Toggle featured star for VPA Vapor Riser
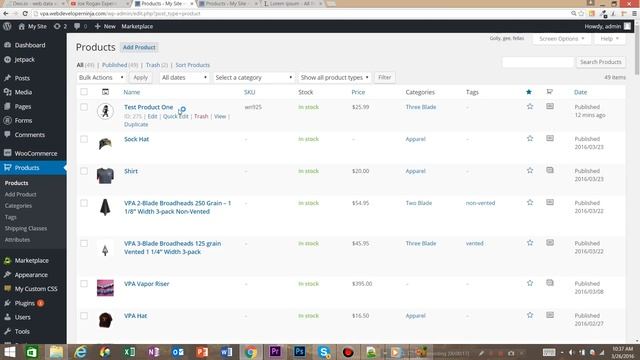640x360 pixels. point(530,283)
